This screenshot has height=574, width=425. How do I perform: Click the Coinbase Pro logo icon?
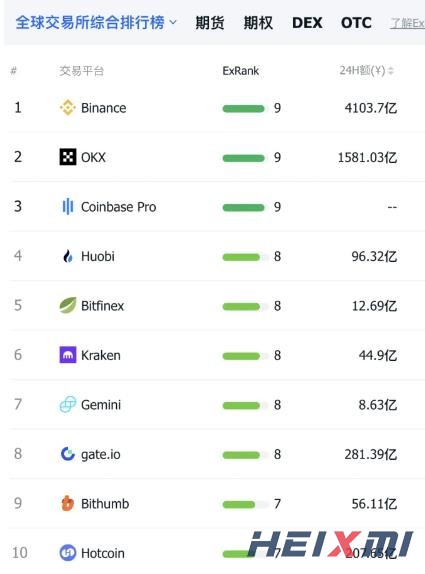[68, 206]
